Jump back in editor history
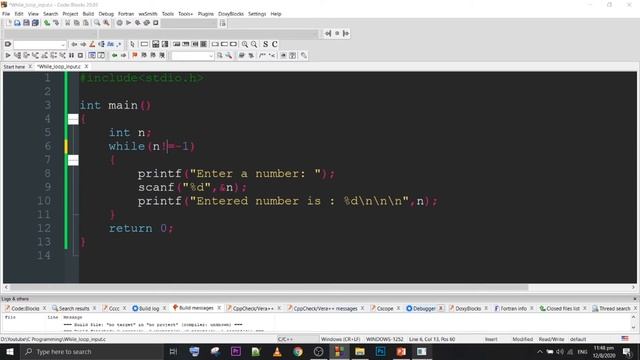 click(114, 55)
